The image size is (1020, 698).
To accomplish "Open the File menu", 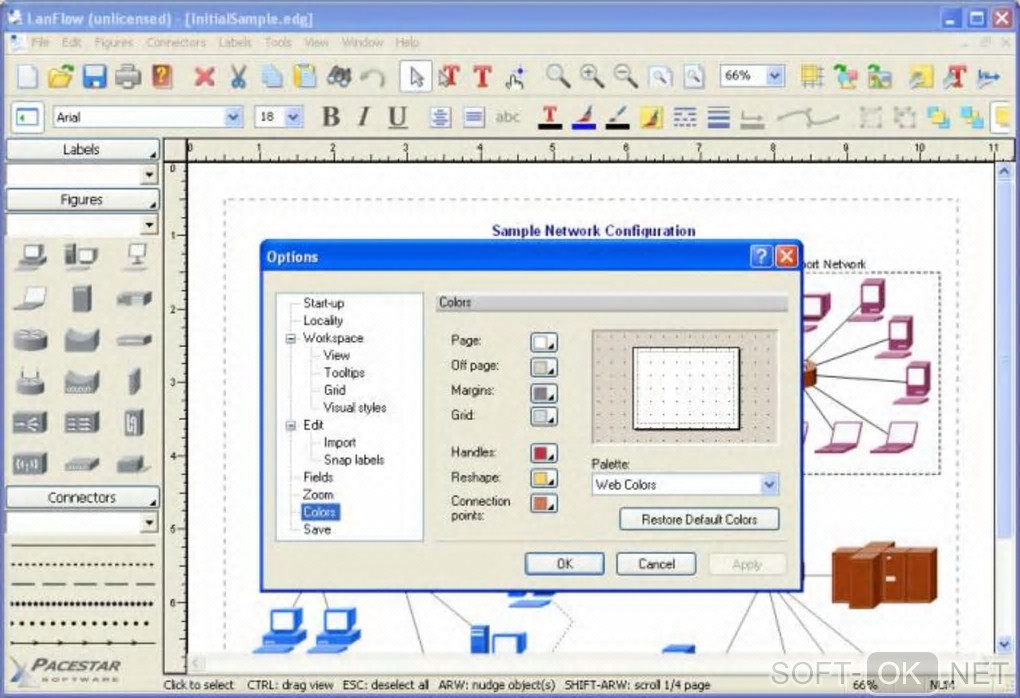I will pyautogui.click(x=40, y=42).
